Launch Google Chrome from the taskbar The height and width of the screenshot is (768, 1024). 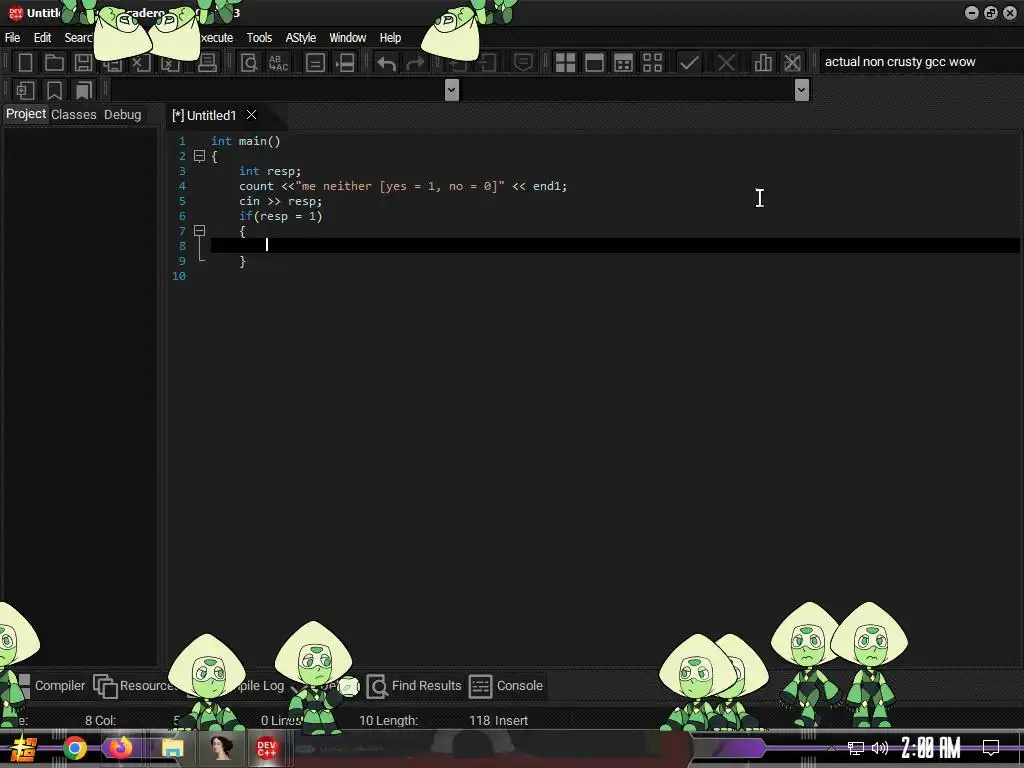pyautogui.click(x=75, y=748)
